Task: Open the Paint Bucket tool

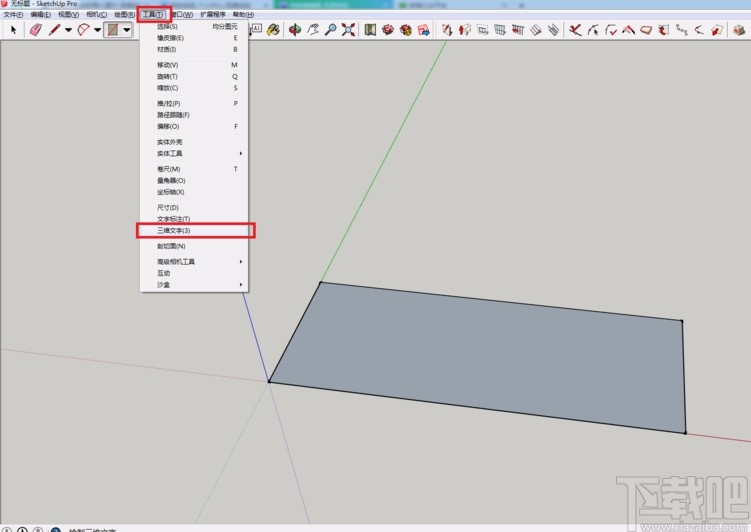Action: tap(273, 30)
